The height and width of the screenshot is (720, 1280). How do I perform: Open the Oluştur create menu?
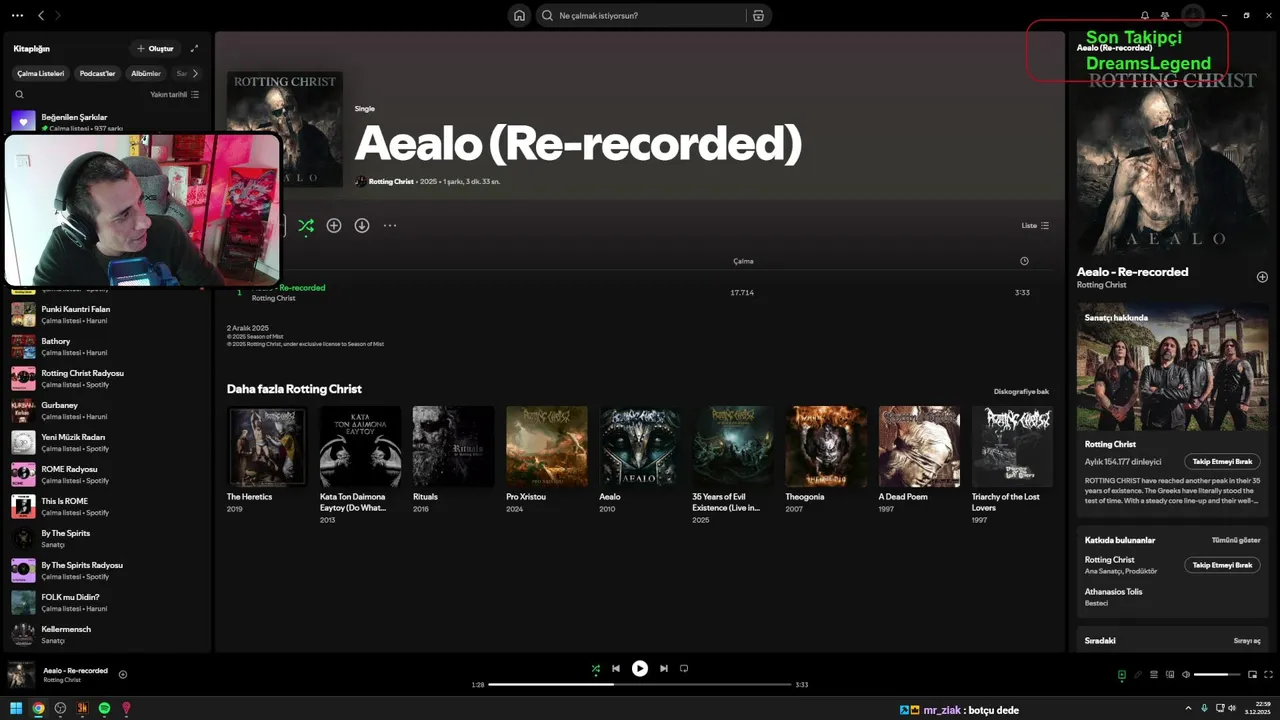155,48
